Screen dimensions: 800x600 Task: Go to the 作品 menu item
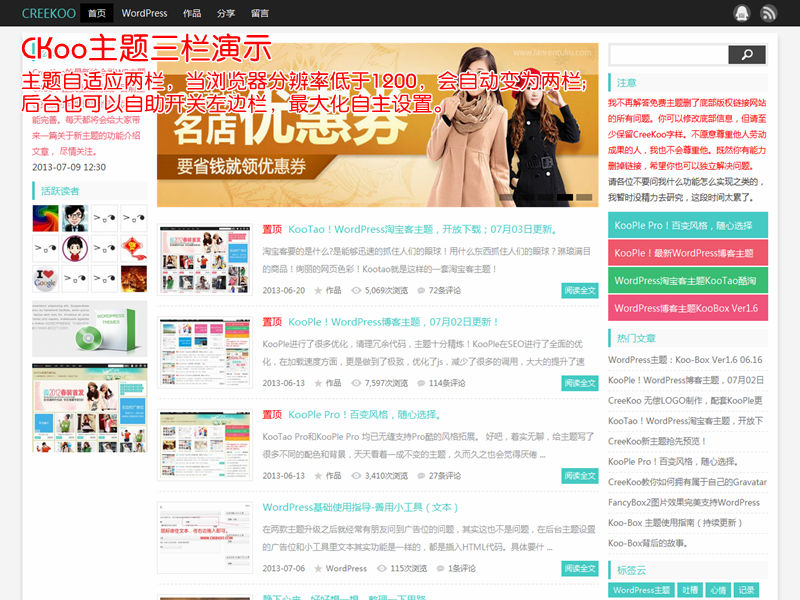(x=192, y=13)
